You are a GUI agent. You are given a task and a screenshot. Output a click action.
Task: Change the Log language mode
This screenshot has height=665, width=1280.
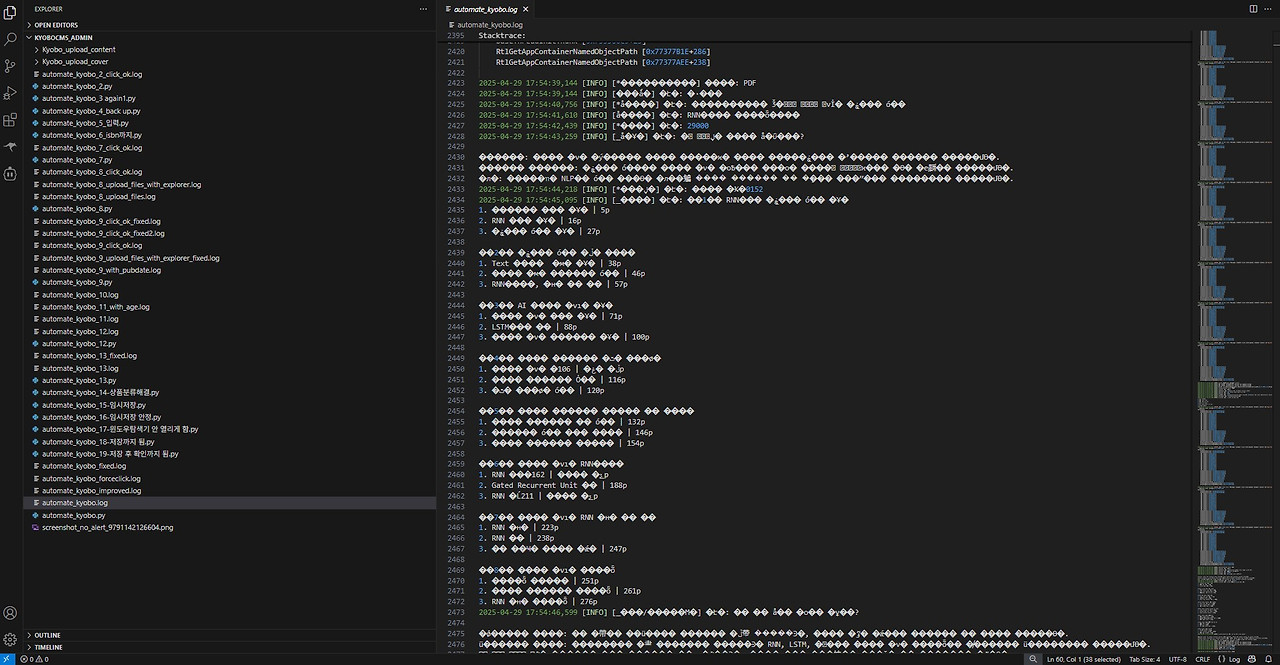pos(1229,659)
